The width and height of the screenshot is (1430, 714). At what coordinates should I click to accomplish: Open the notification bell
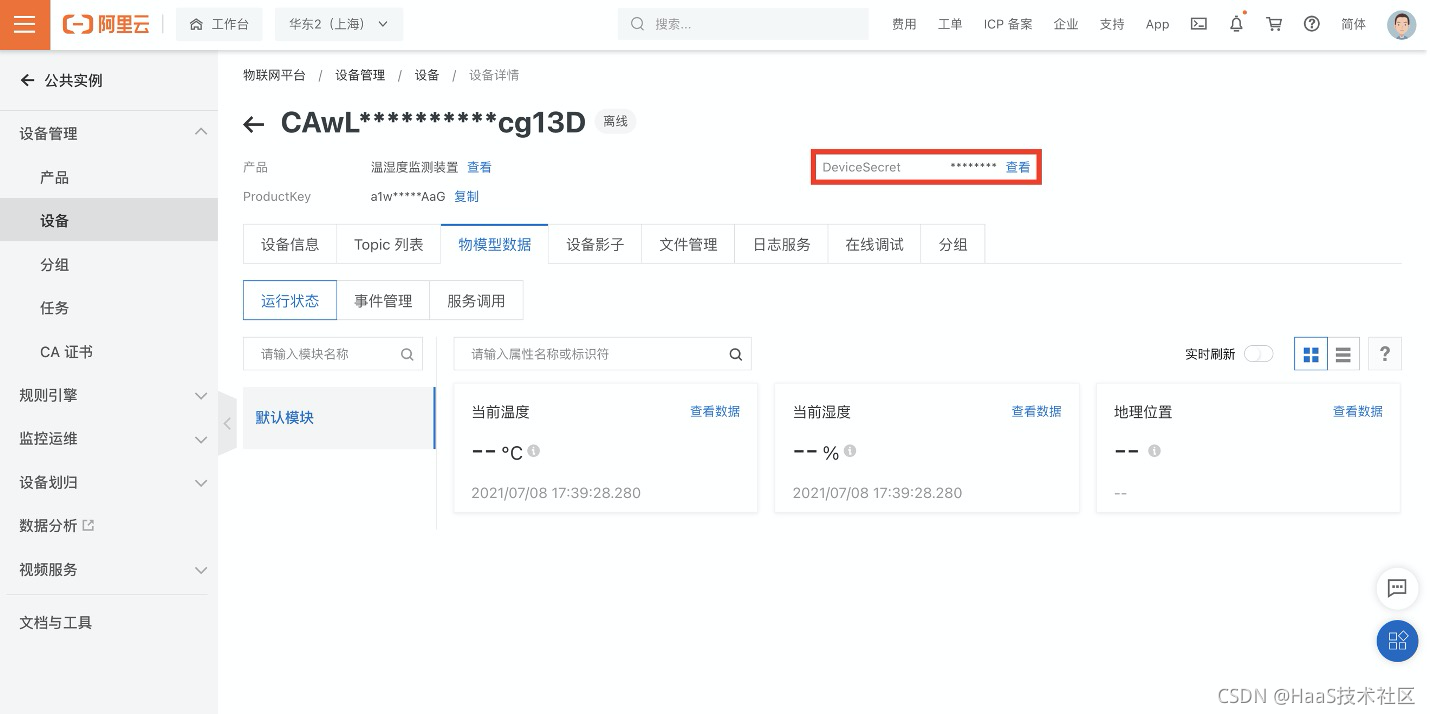coord(1237,23)
